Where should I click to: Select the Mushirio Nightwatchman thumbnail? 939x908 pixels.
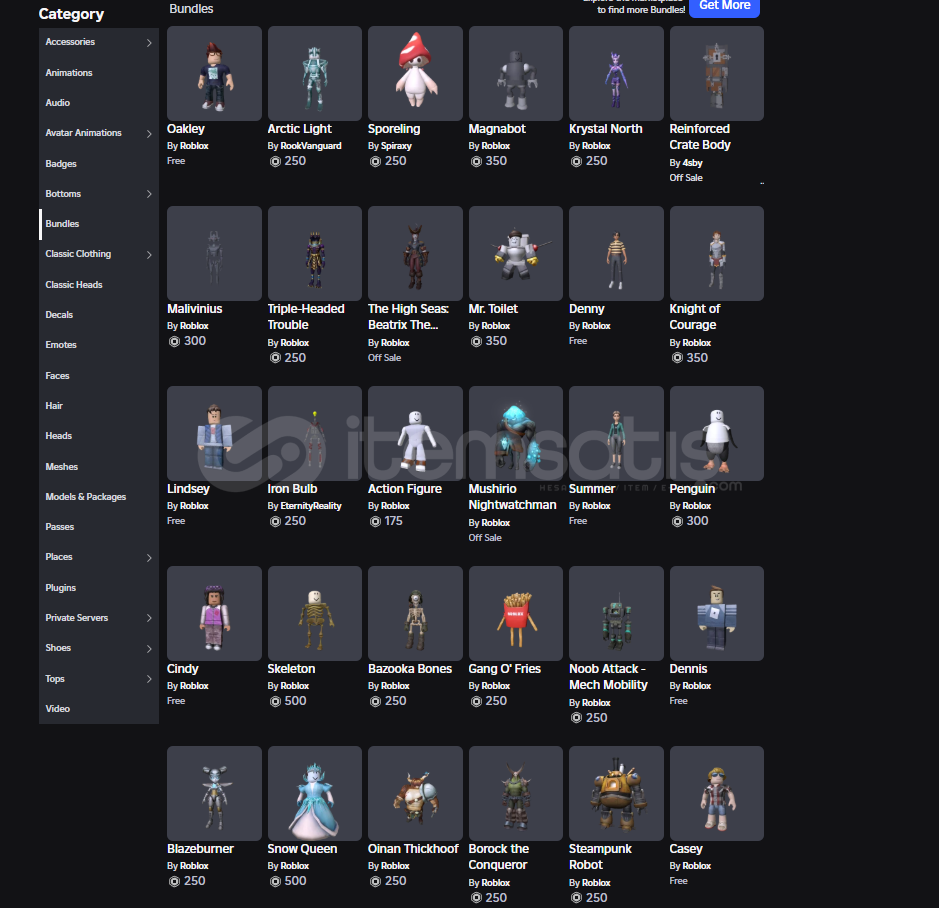(x=516, y=433)
